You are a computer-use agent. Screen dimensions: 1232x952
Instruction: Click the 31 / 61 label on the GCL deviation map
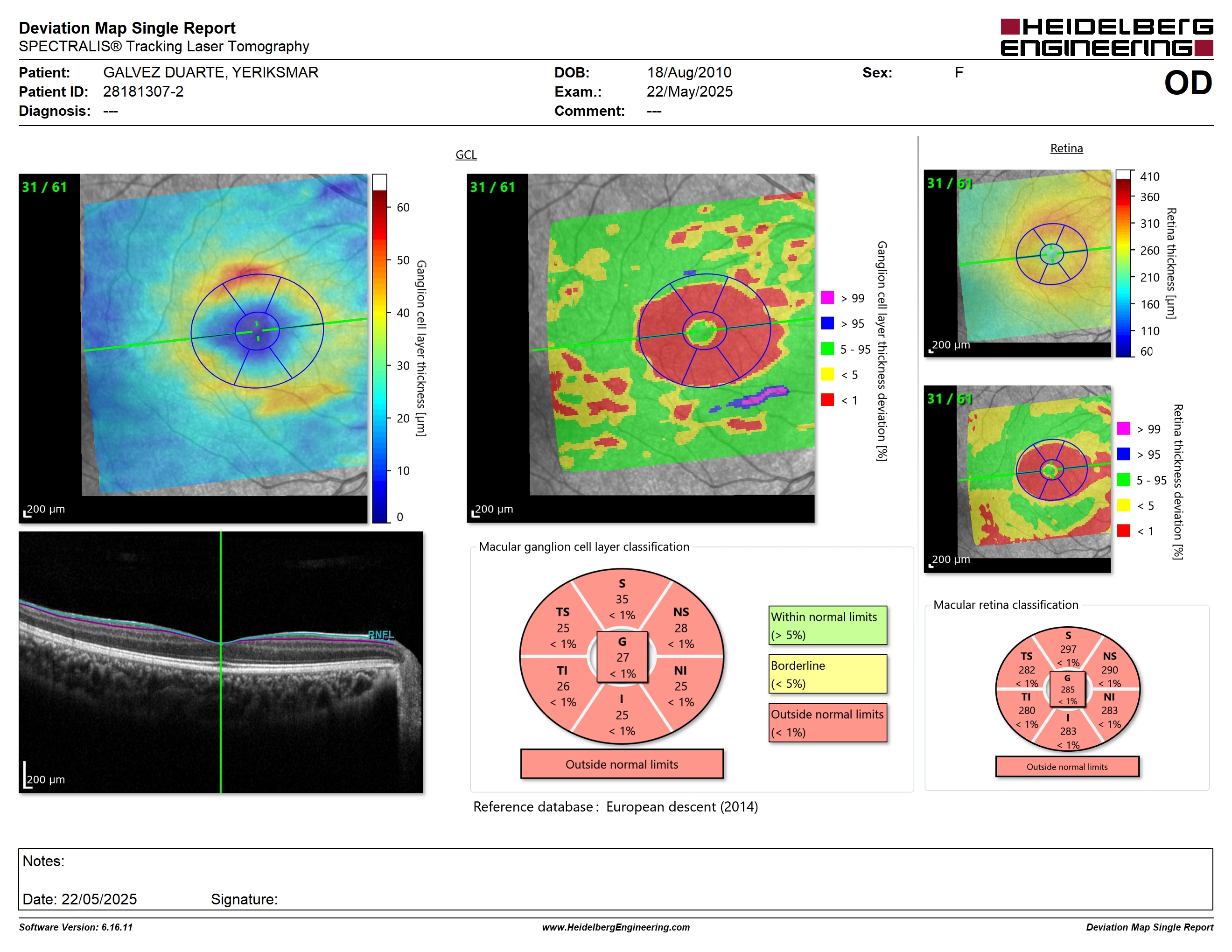click(492, 187)
